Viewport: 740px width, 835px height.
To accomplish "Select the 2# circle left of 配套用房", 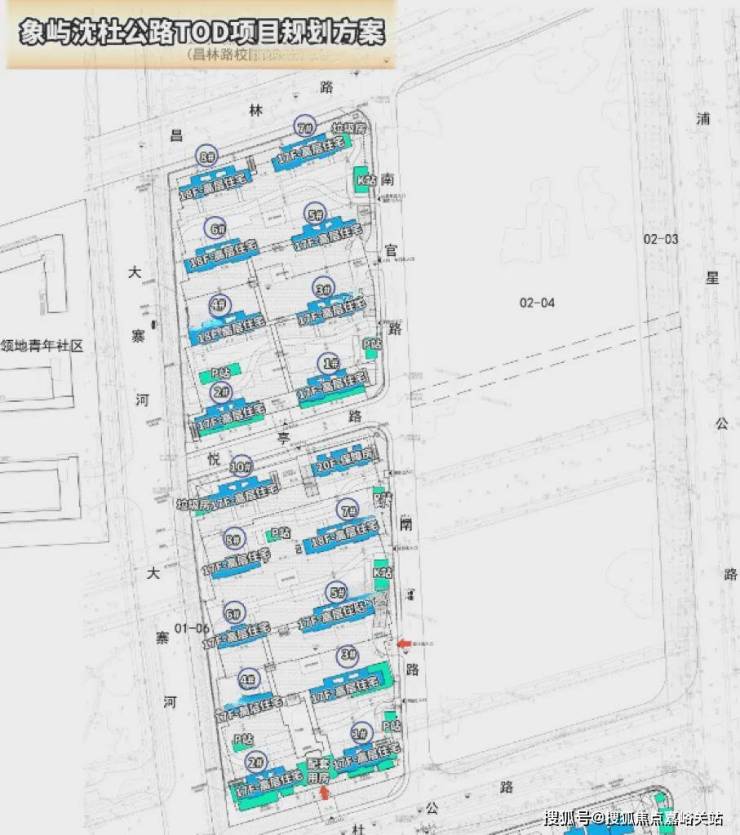I will click(256, 762).
